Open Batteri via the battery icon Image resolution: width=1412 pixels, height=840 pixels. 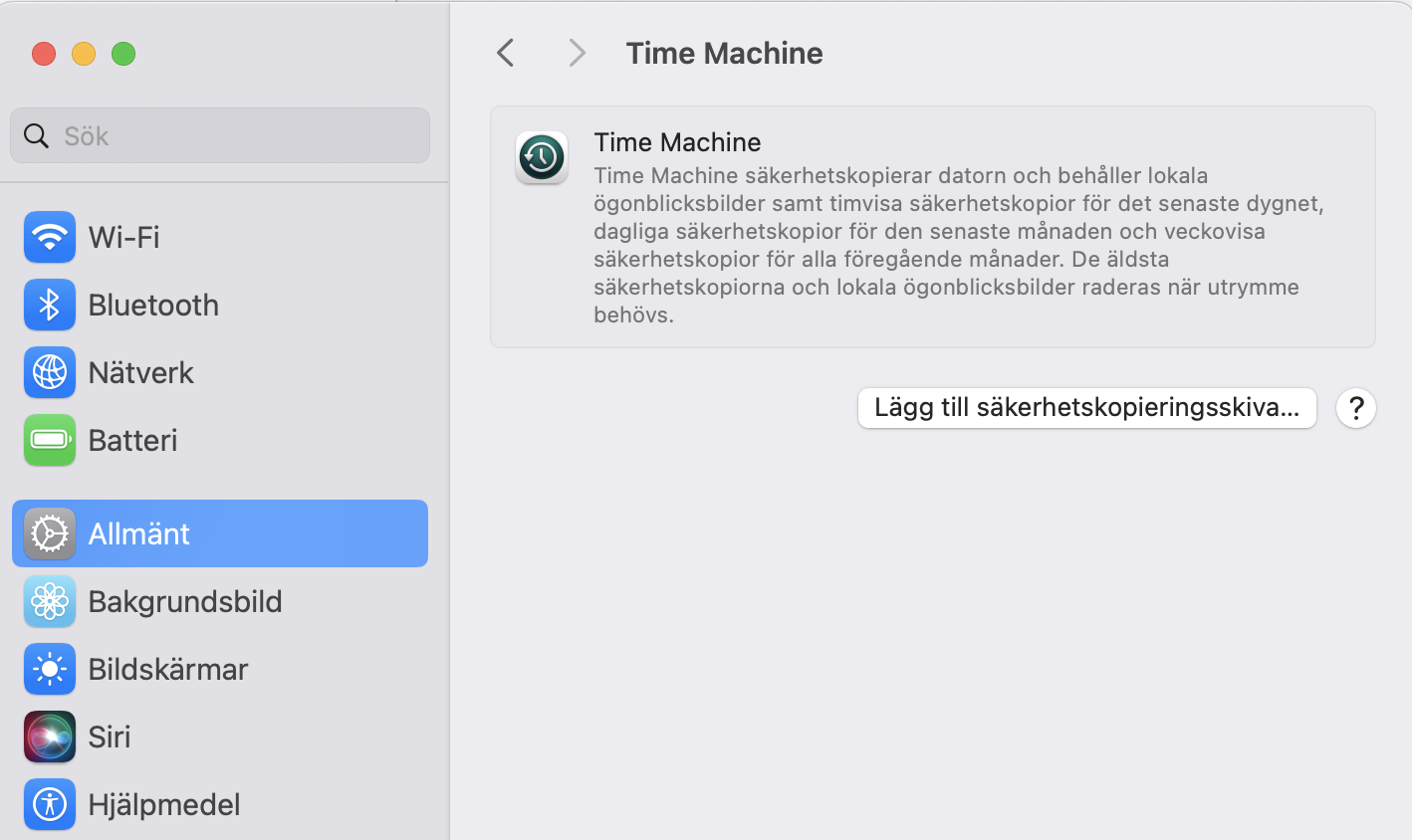click(x=50, y=440)
